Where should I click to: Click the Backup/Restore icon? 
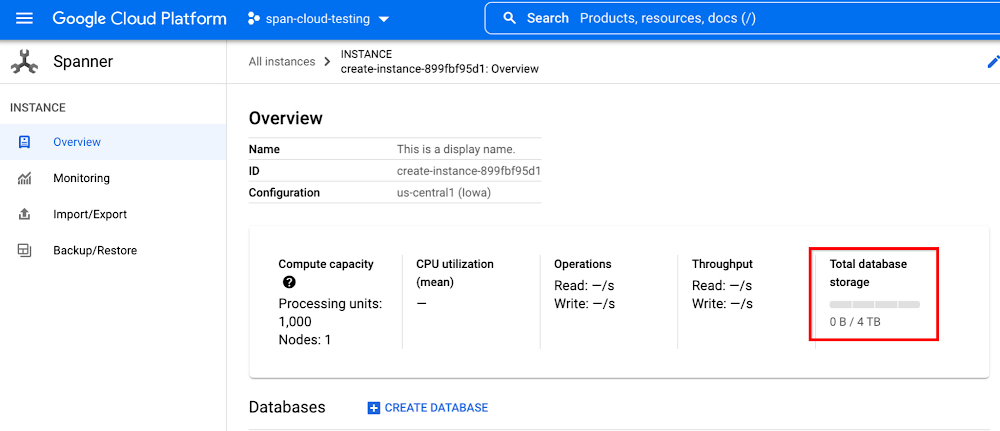pyautogui.click(x=25, y=250)
